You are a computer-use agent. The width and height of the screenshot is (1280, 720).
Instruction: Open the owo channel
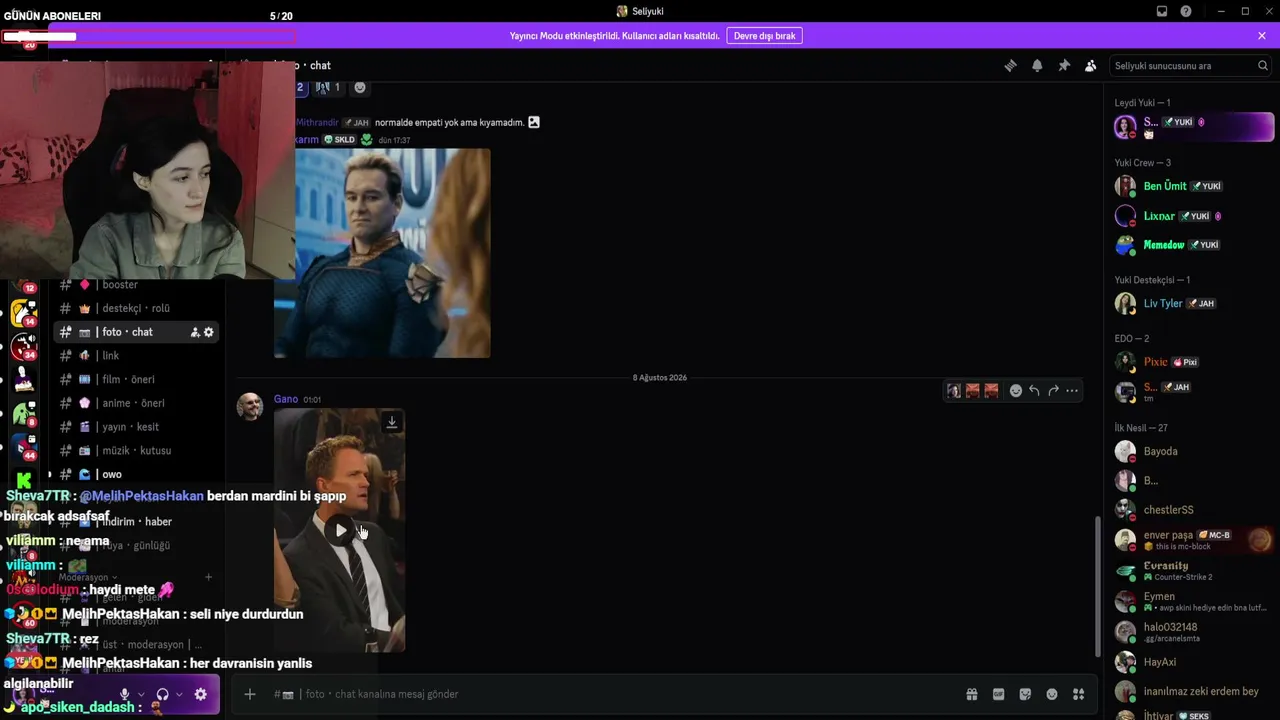tap(136, 474)
